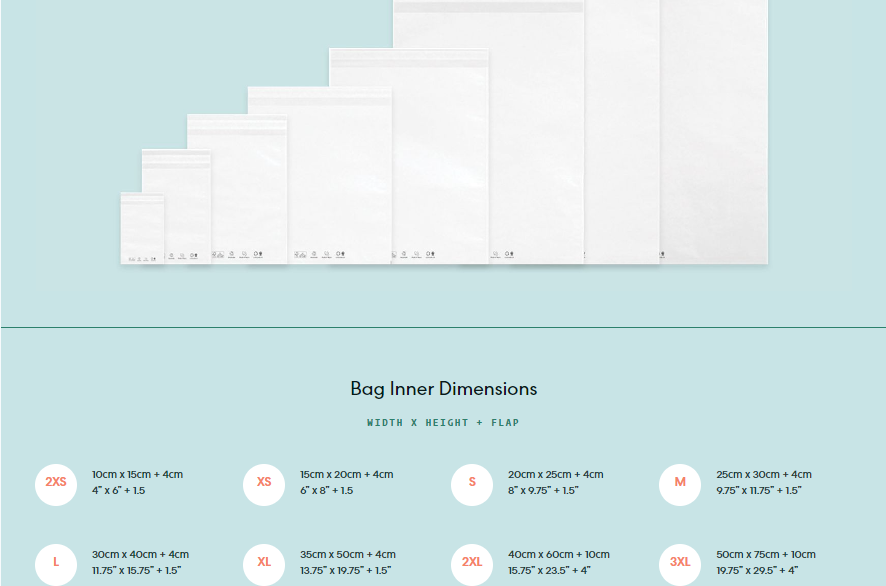Click the smallest bag in the front
Viewport: 886px width, 586px height.
142,228
